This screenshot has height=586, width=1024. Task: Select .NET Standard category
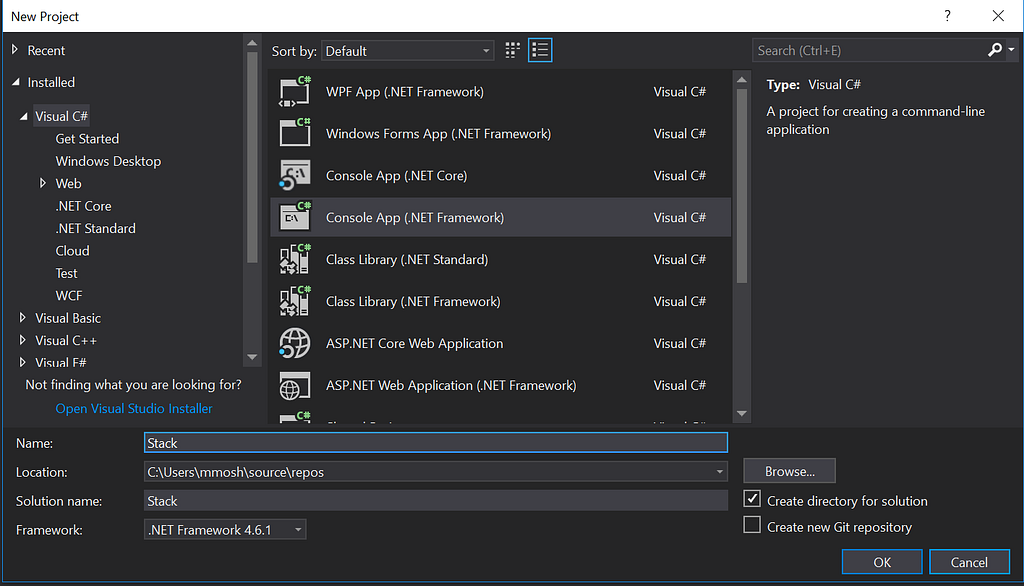[95, 228]
